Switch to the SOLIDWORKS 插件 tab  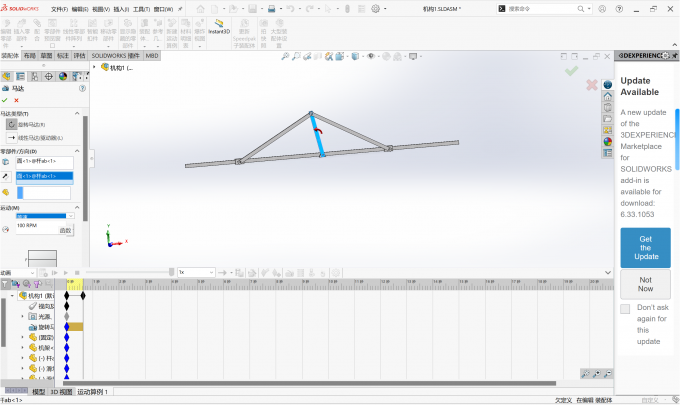pos(115,56)
